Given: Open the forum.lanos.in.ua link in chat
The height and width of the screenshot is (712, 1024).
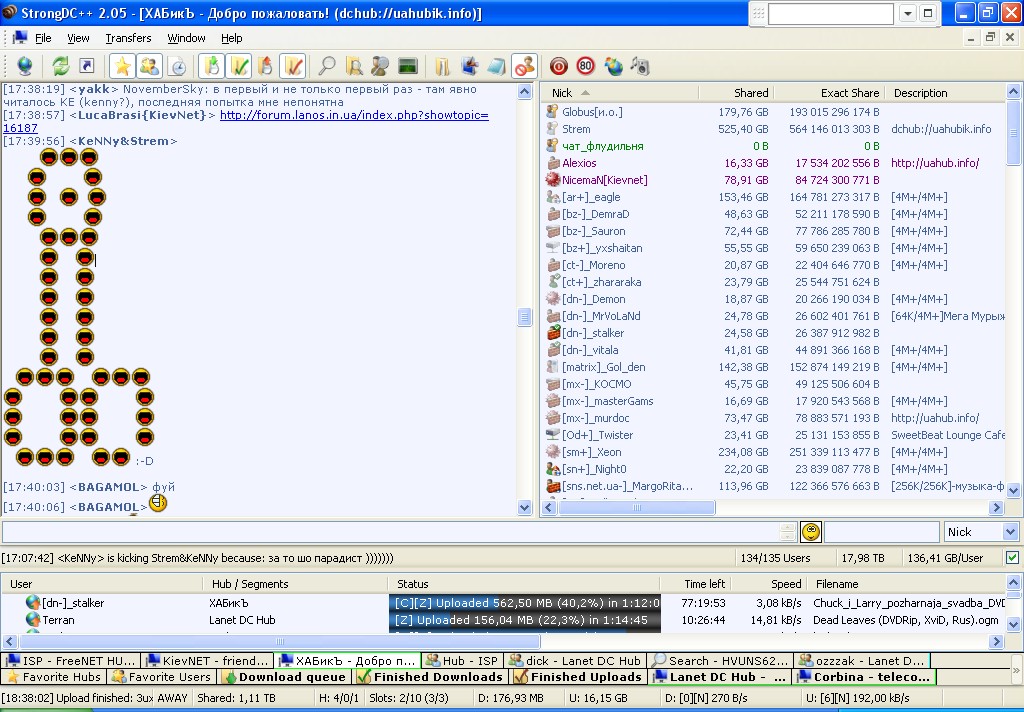Looking at the screenshot, I should (x=354, y=115).
